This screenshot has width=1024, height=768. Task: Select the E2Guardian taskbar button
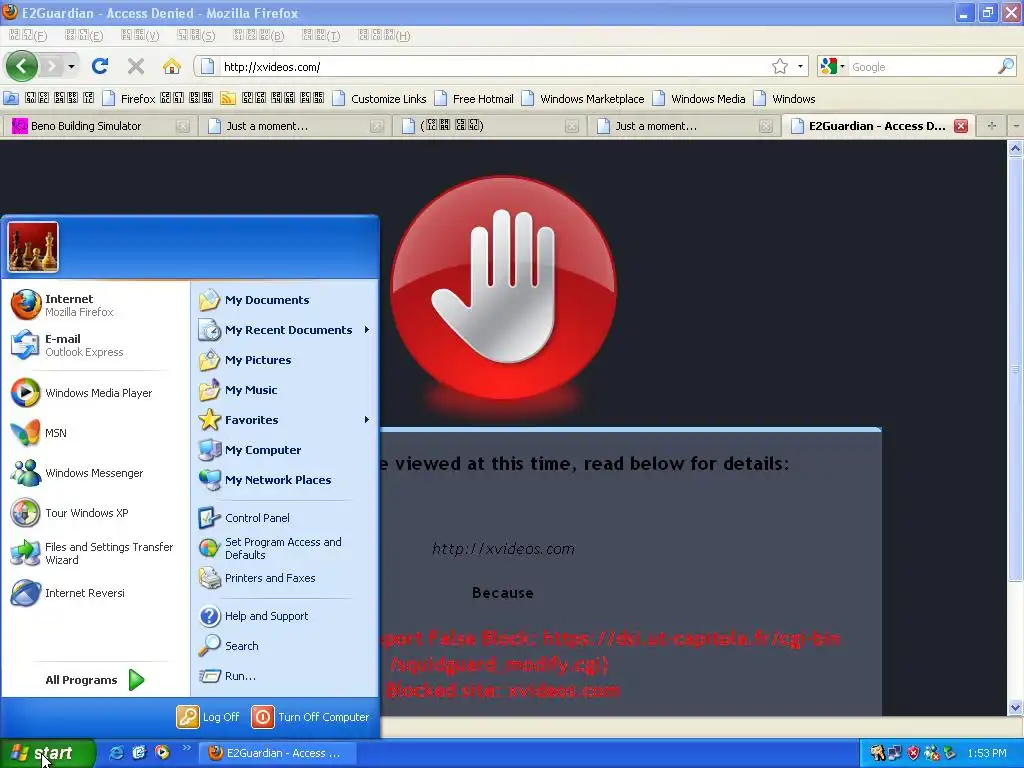278,753
